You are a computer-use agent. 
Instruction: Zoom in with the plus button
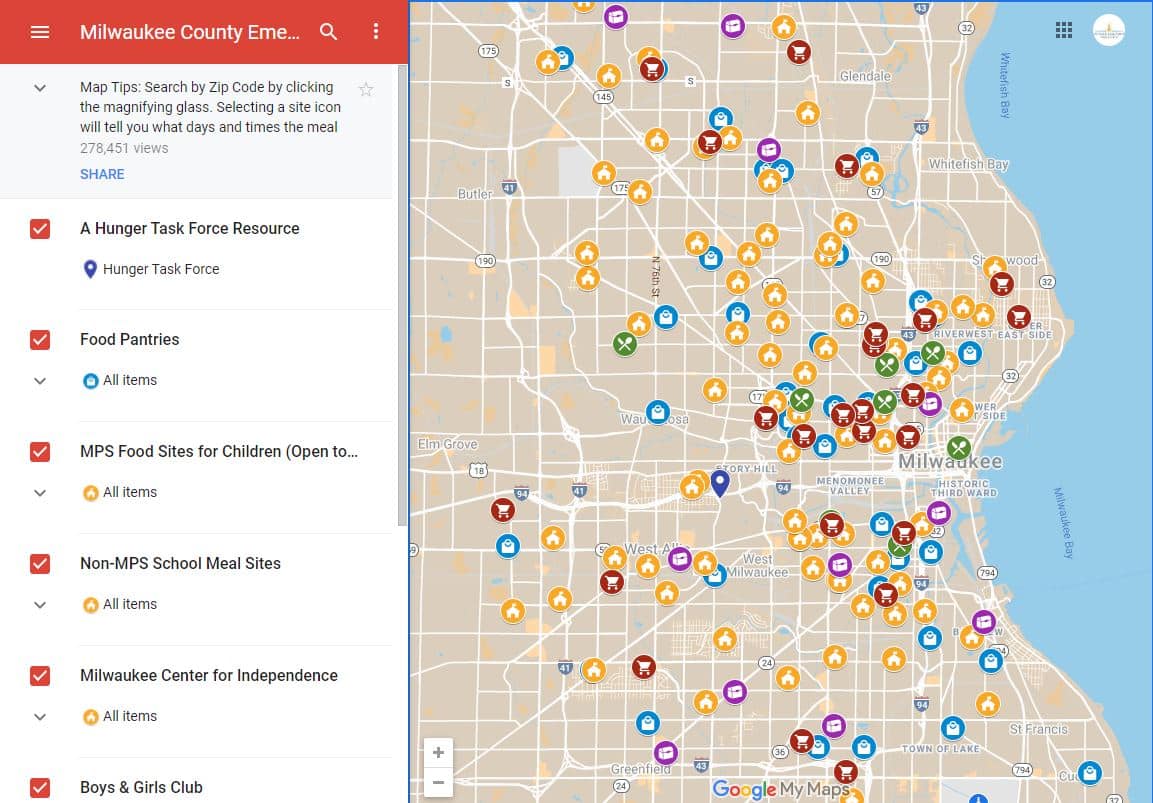pos(438,752)
